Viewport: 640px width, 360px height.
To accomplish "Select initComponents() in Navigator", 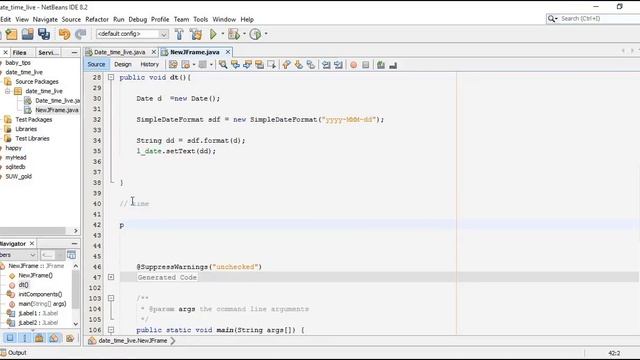I will point(40,294).
